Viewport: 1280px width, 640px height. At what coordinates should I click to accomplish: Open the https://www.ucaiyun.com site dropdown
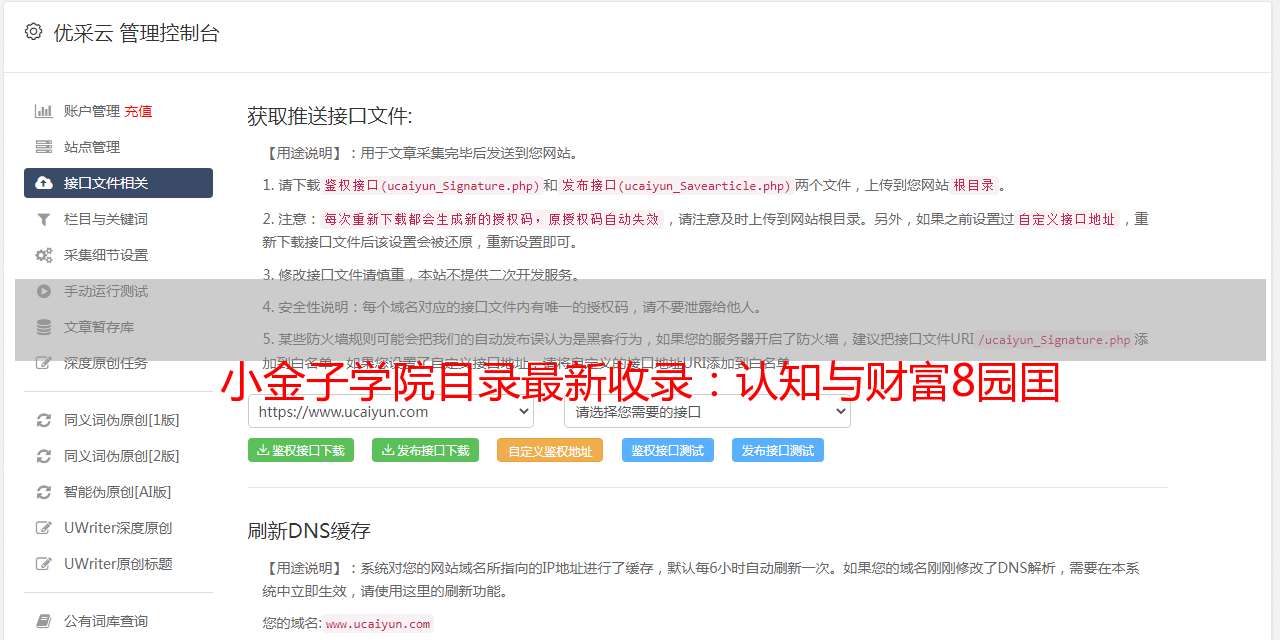tap(391, 411)
